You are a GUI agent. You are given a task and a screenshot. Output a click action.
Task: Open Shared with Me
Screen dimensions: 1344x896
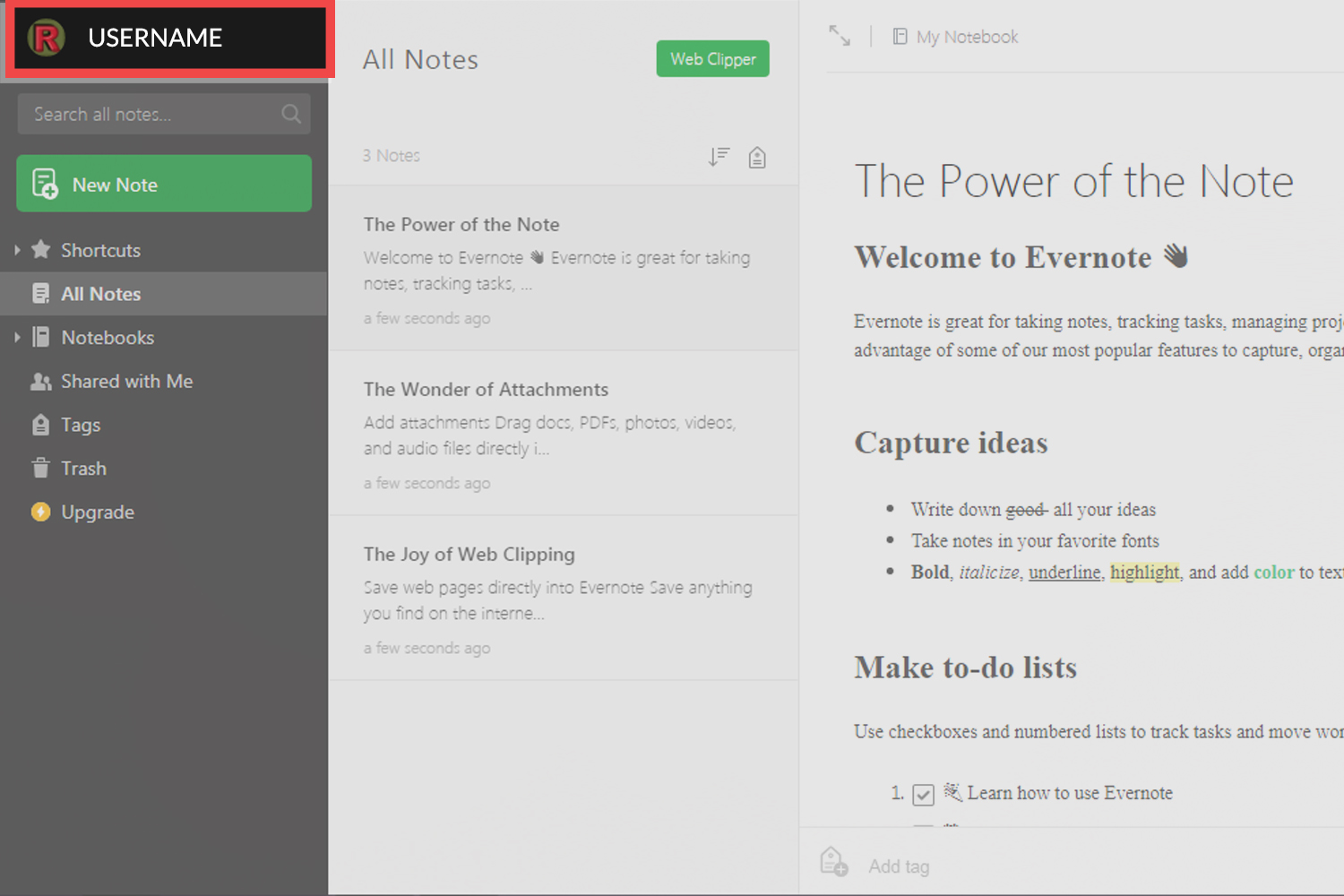[x=126, y=381]
